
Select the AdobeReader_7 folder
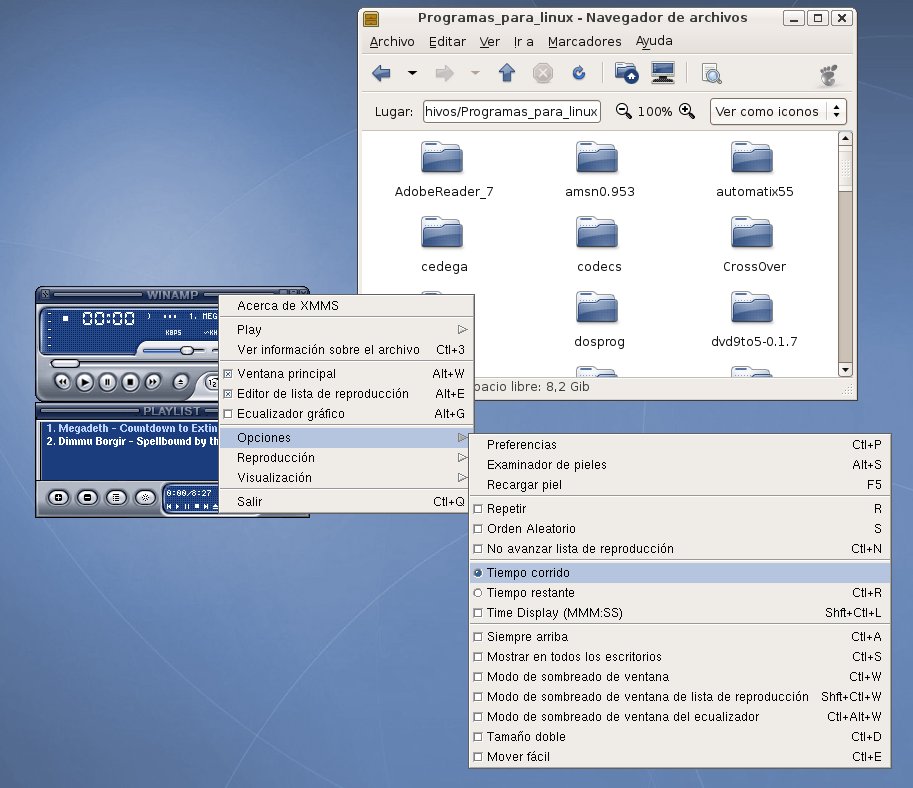[x=444, y=169]
